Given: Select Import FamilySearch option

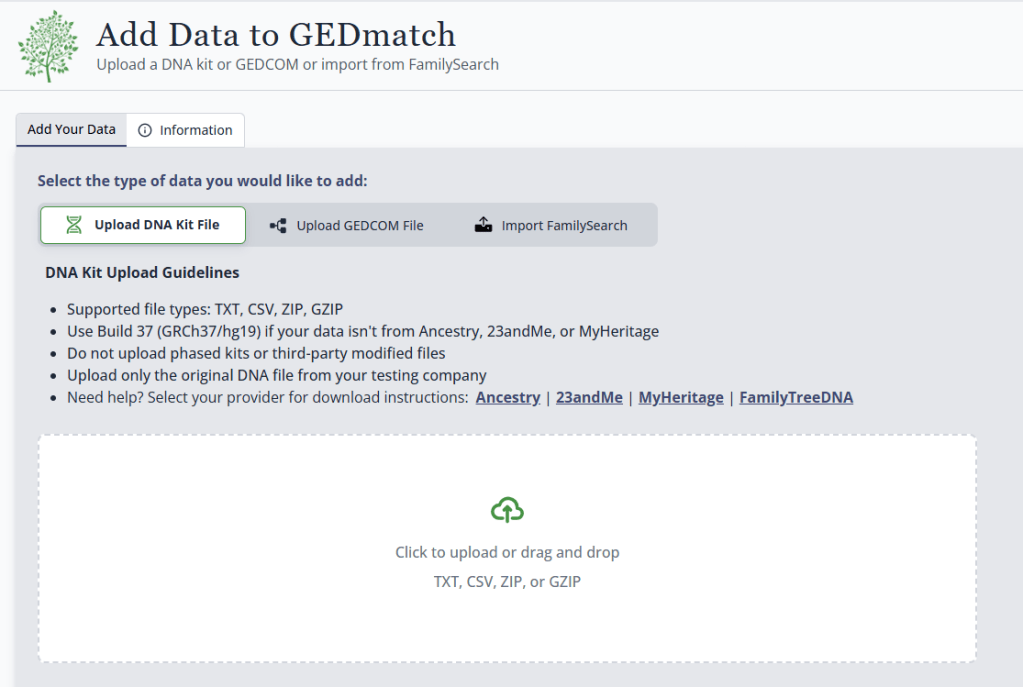Looking at the screenshot, I should (551, 226).
